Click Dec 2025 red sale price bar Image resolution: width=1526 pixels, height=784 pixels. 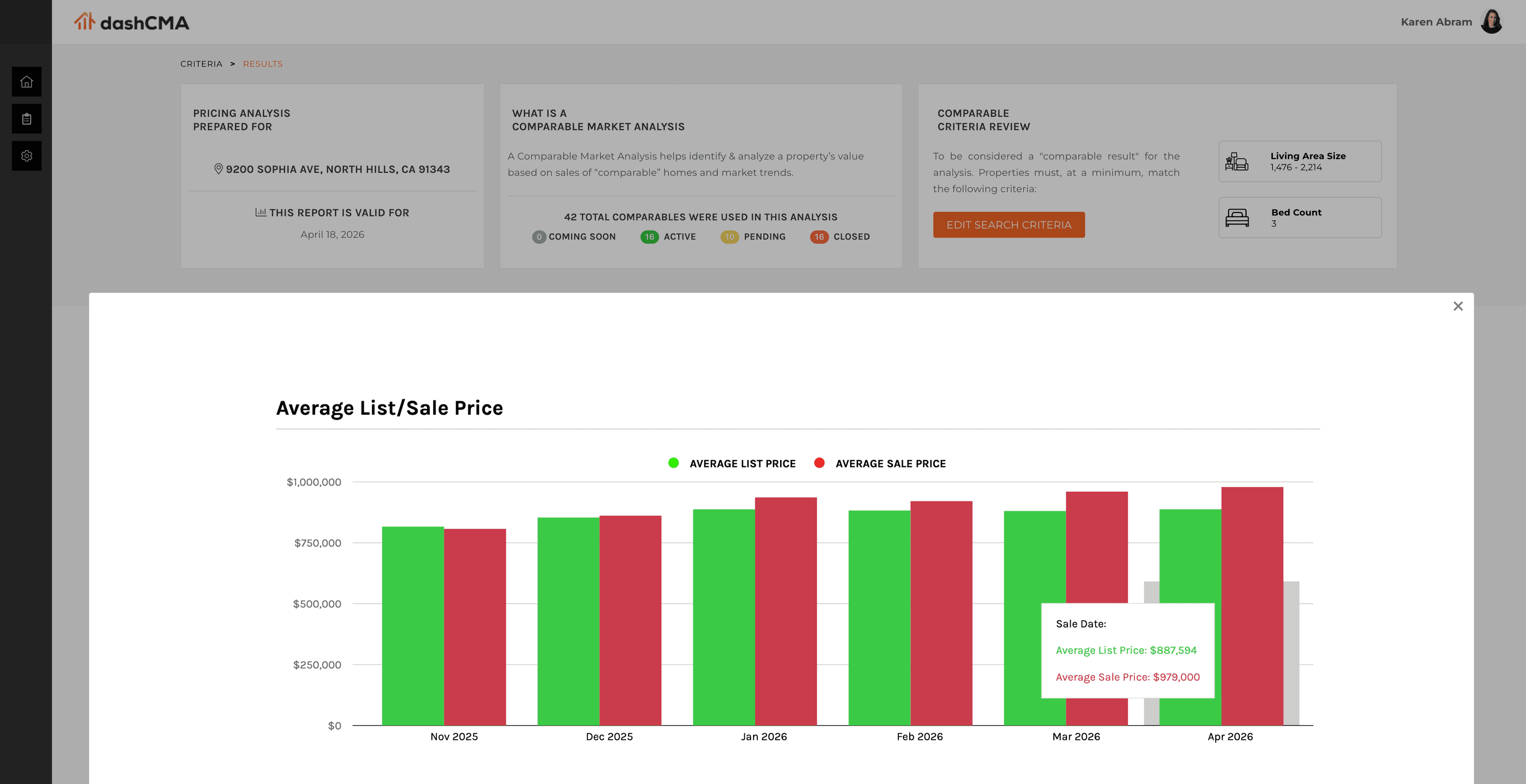click(630, 621)
